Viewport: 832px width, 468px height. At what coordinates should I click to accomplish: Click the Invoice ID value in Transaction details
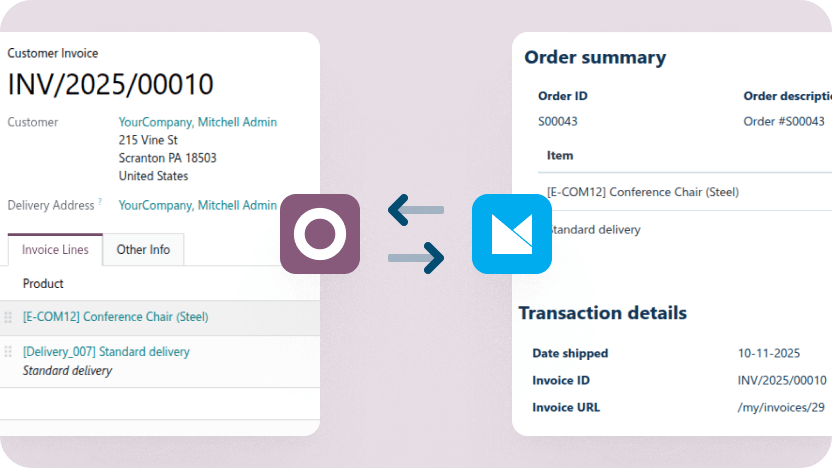click(x=782, y=380)
